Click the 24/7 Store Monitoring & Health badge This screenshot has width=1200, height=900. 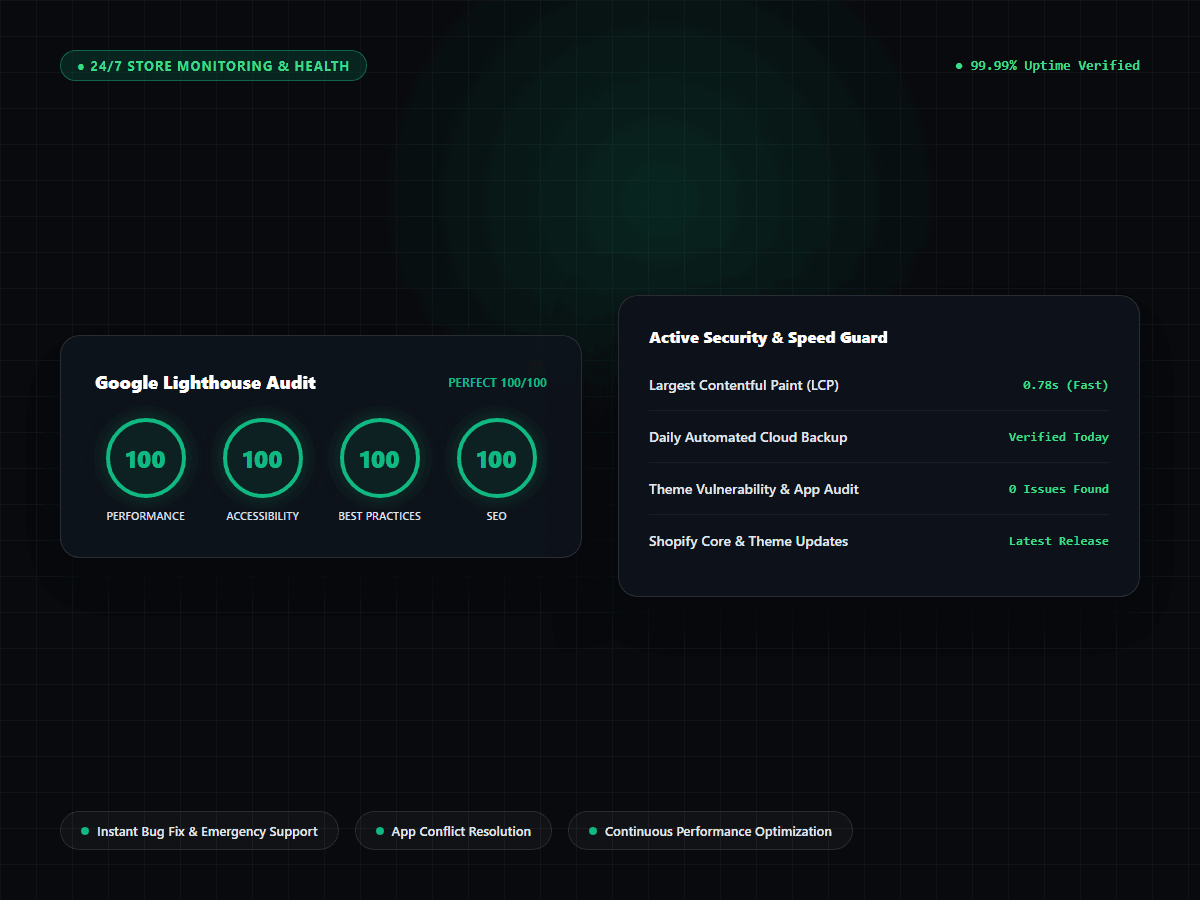pos(213,66)
